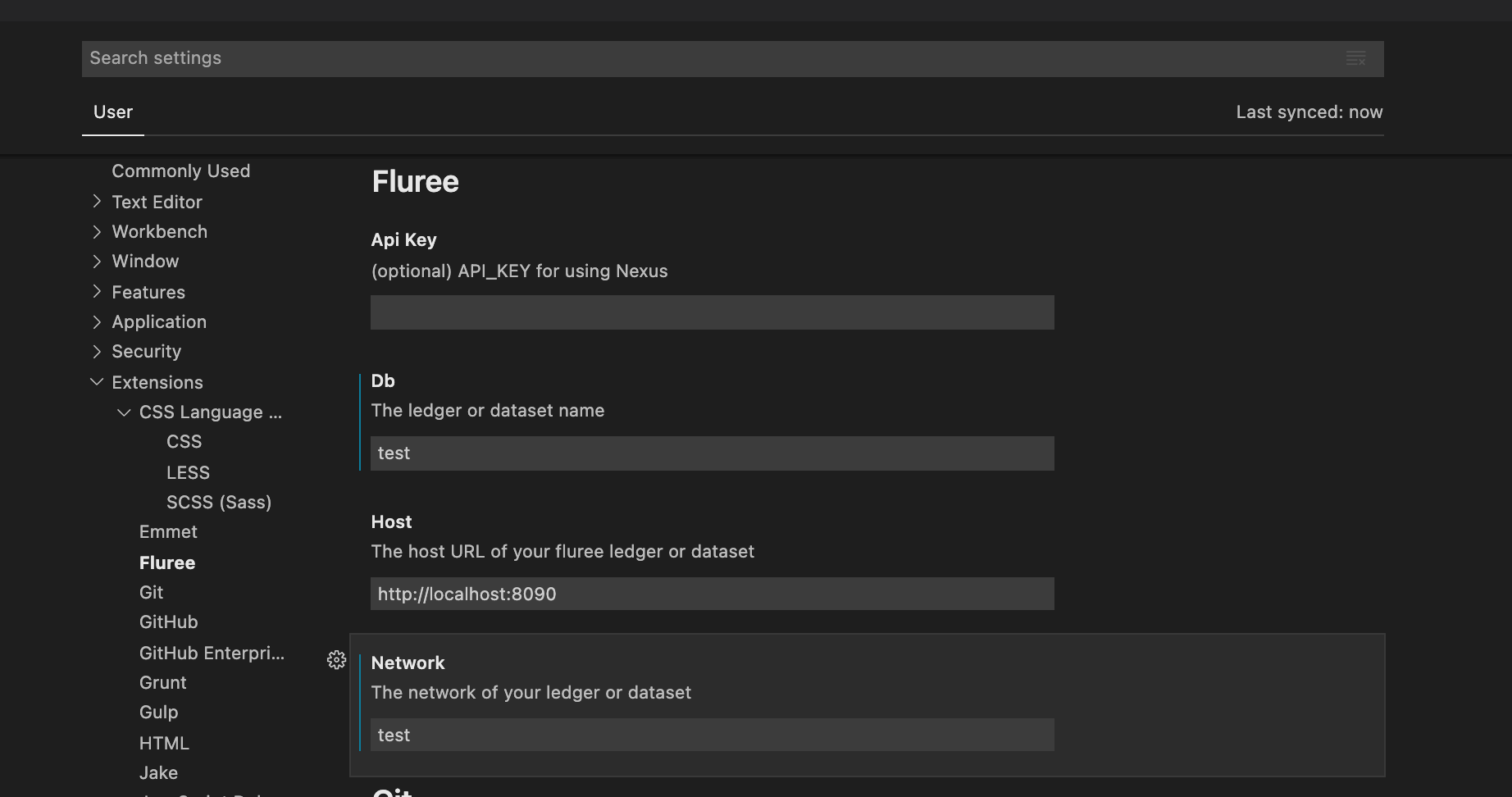
Task: Open Grunt extension settings
Action: (162, 682)
